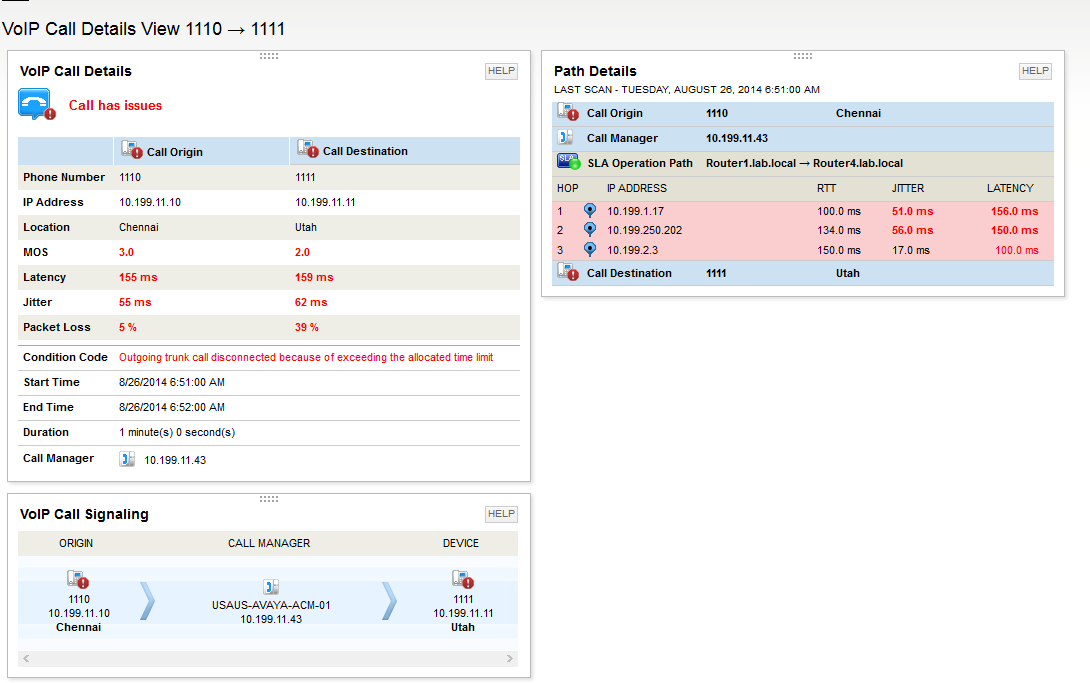Screen dimensions: 1090x683
Task: Open HELP for VoIP Call Signaling
Action: pyautogui.click(x=501, y=514)
